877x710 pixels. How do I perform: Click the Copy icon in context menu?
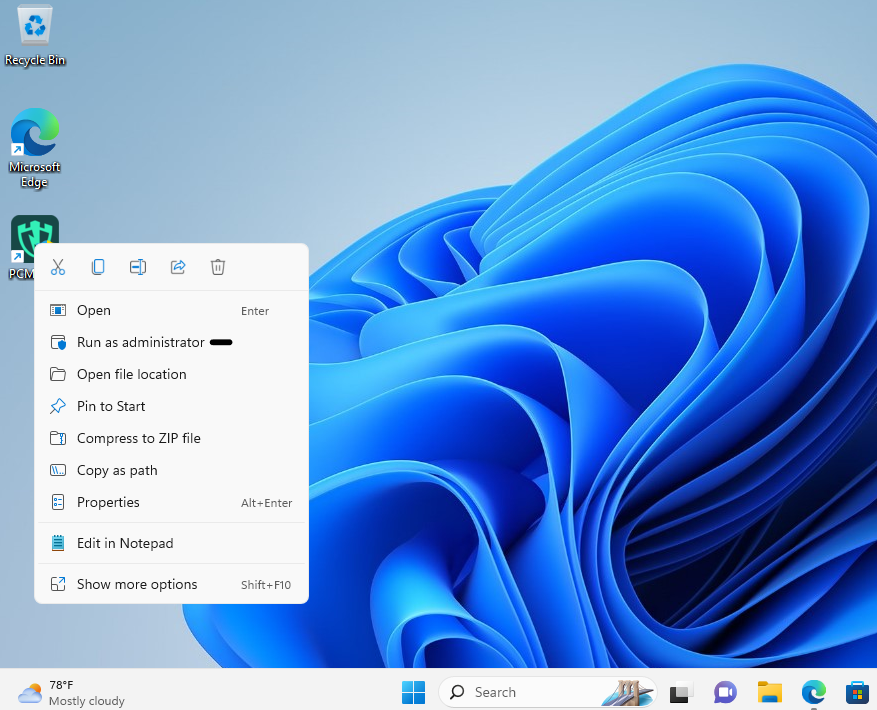(98, 267)
